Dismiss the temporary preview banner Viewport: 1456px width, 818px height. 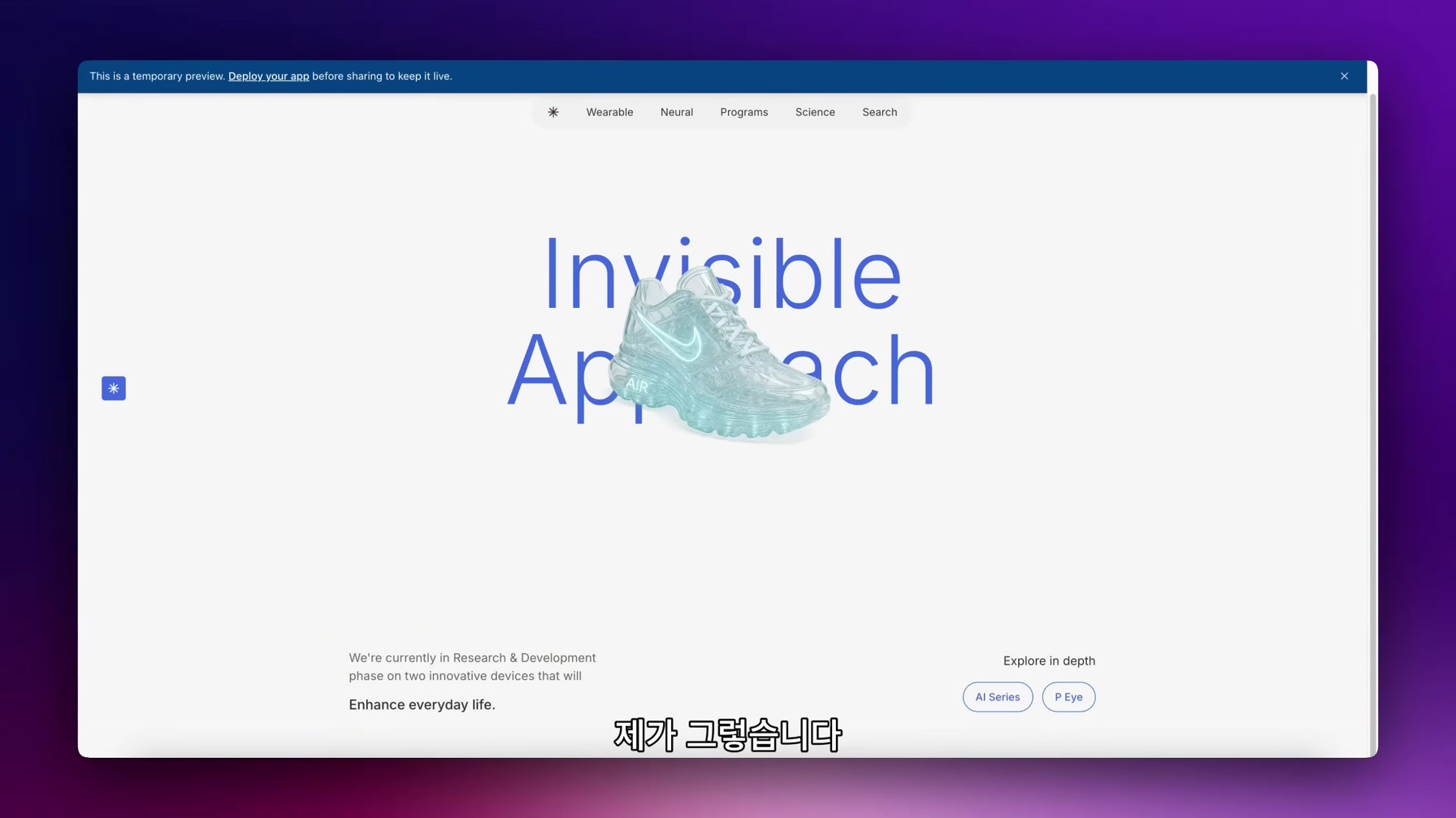pyautogui.click(x=1344, y=76)
